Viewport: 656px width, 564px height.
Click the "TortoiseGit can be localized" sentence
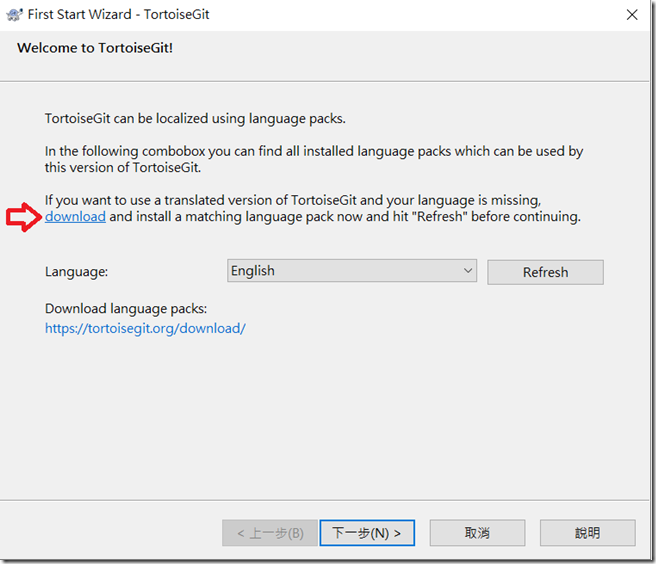[195, 119]
